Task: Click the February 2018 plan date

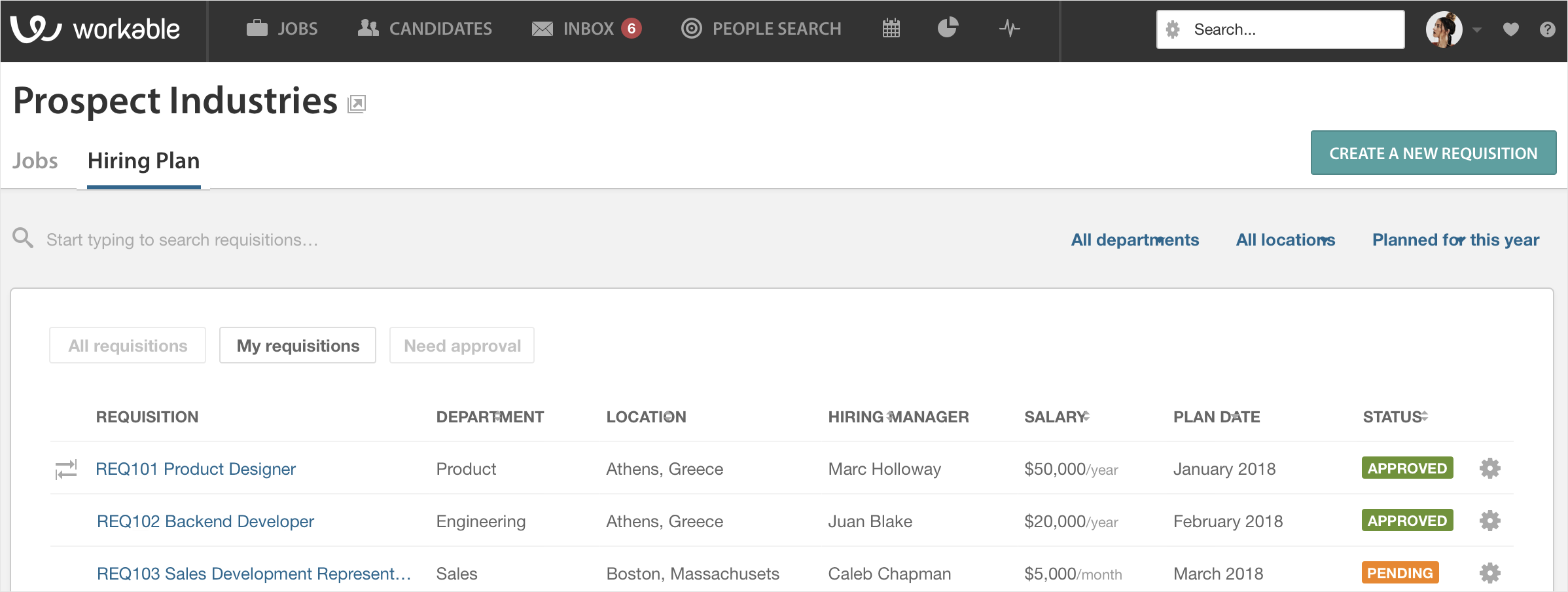Action: pyautogui.click(x=1228, y=521)
